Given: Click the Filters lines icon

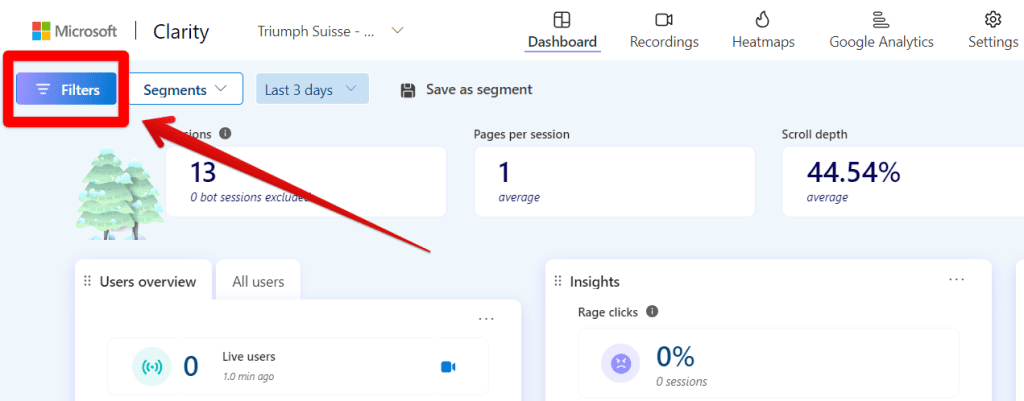Looking at the screenshot, I should [x=43, y=89].
